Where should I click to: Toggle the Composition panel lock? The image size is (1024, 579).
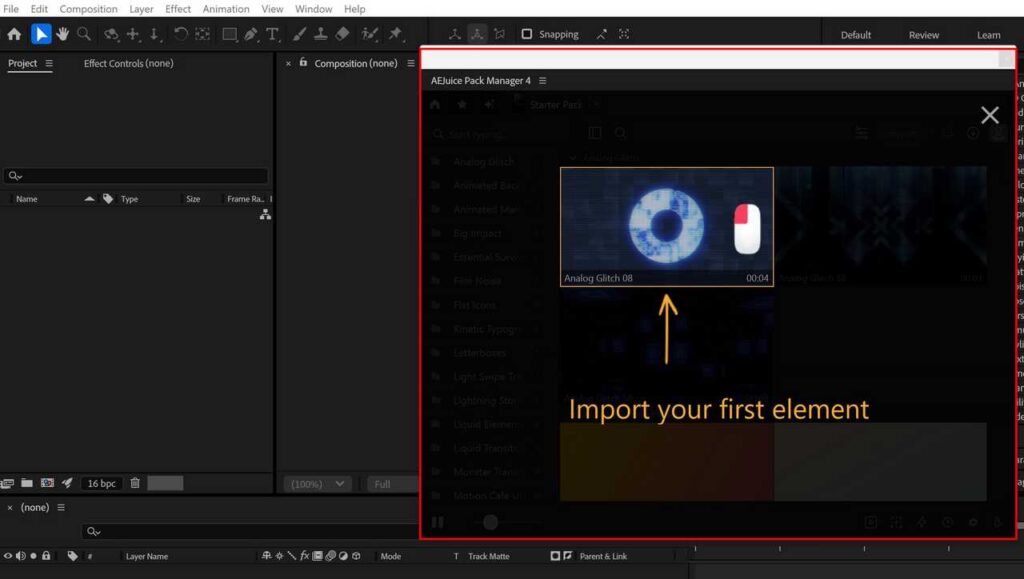coord(303,63)
